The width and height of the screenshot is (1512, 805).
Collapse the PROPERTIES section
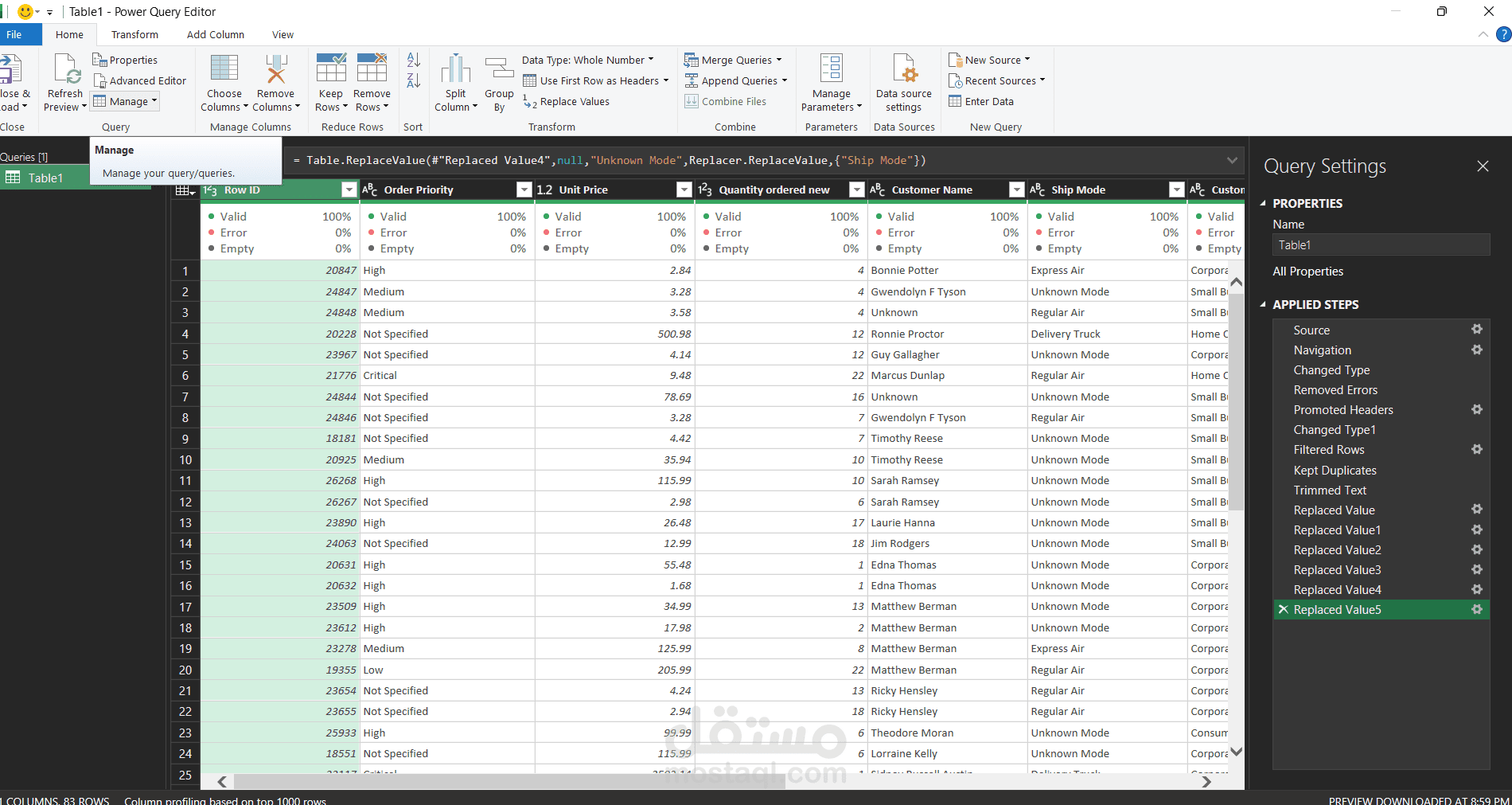tap(1263, 204)
